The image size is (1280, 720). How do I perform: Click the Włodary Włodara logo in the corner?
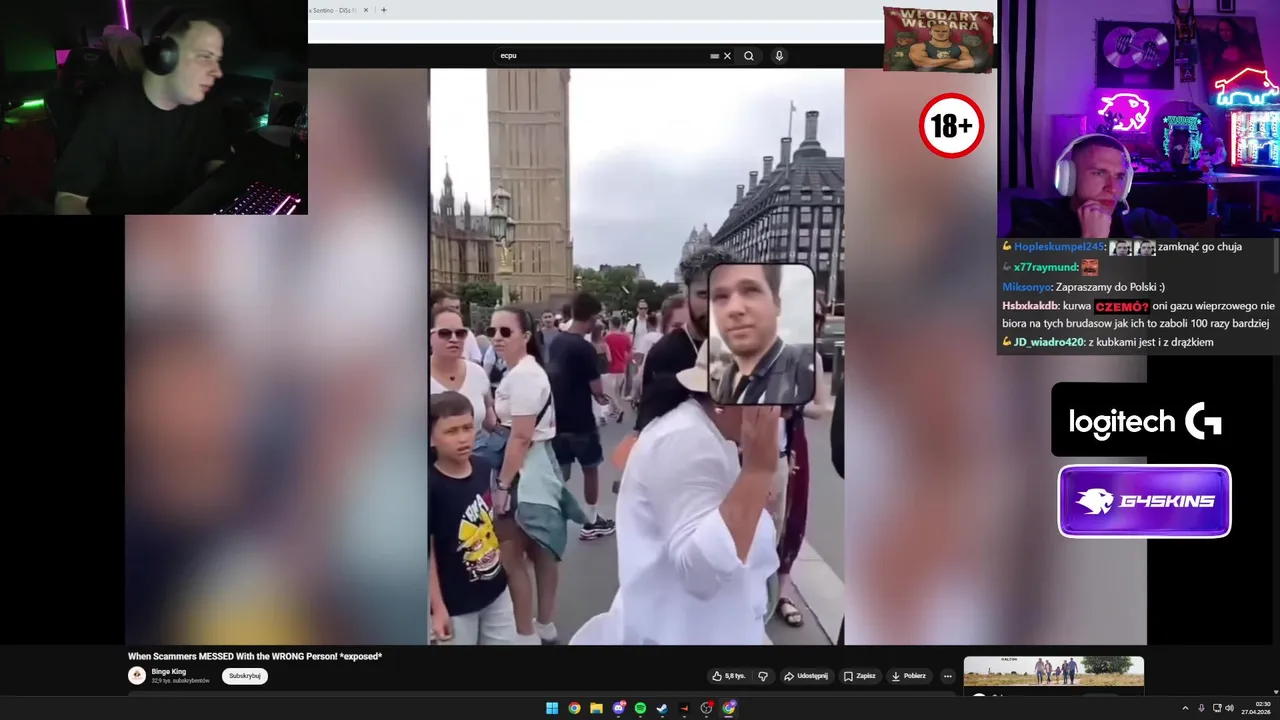938,39
